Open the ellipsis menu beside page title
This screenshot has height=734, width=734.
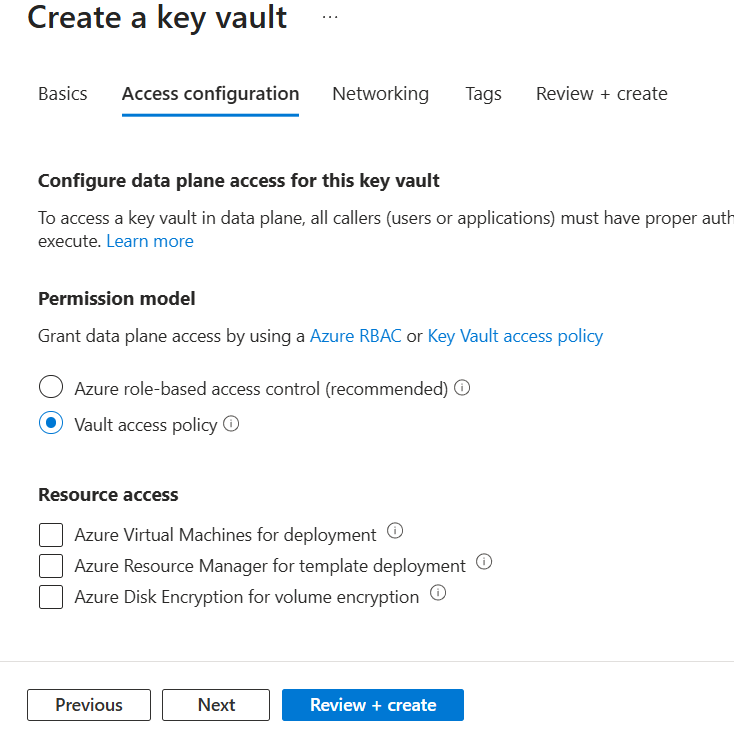330,18
